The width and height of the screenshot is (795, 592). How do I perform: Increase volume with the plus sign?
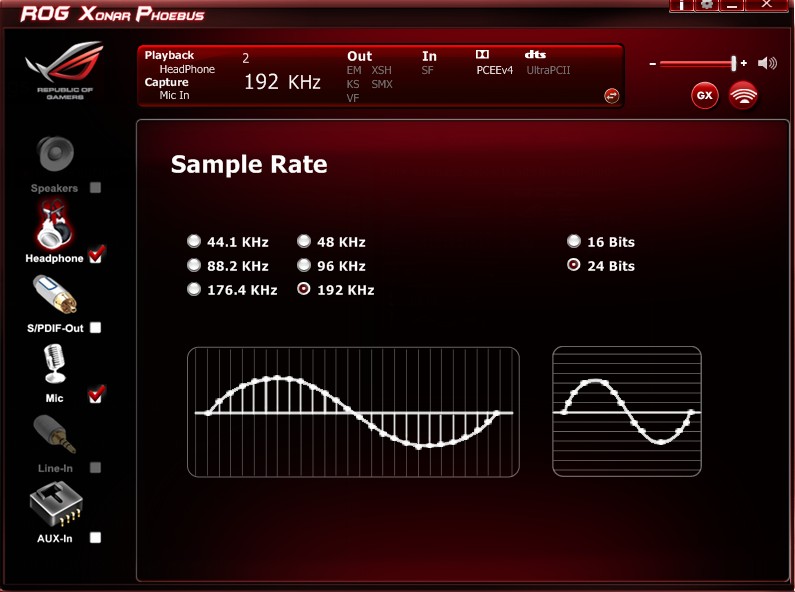pyautogui.click(x=744, y=63)
